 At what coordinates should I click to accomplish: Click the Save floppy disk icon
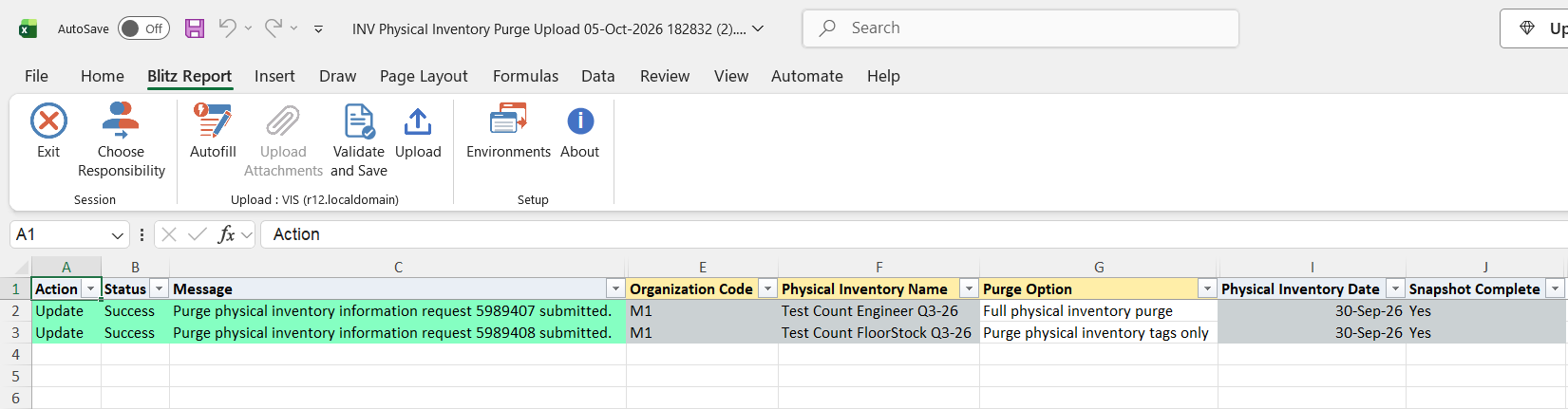point(195,28)
